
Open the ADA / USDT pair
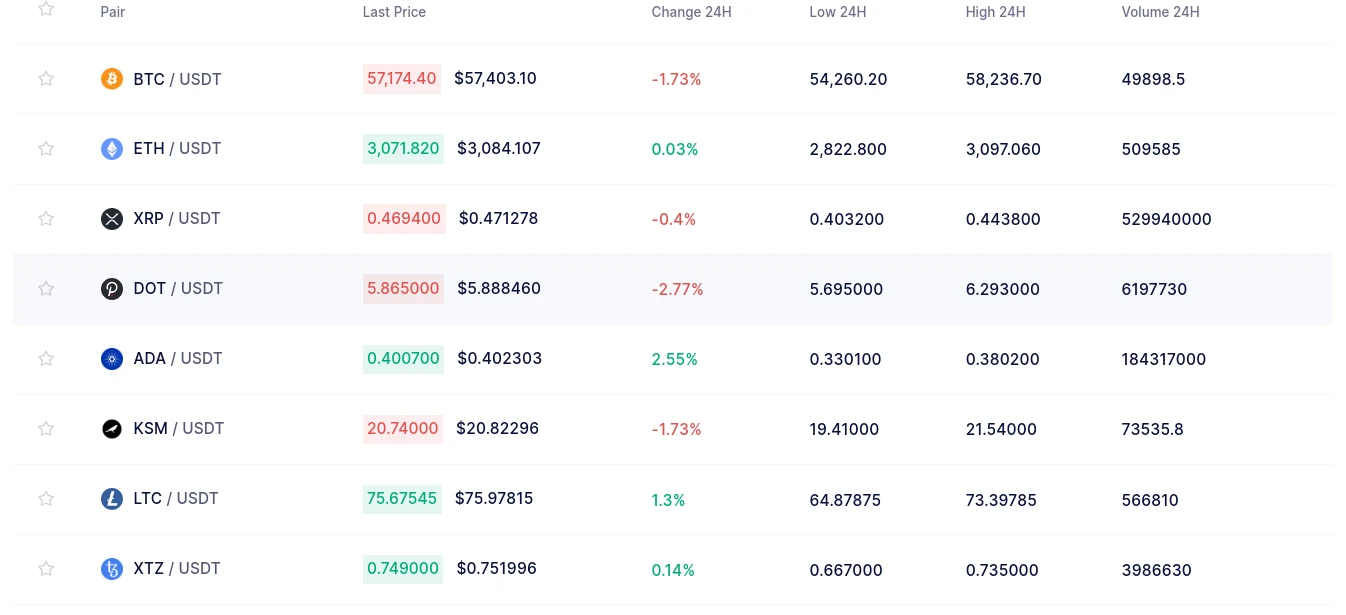pyautogui.click(x=178, y=359)
